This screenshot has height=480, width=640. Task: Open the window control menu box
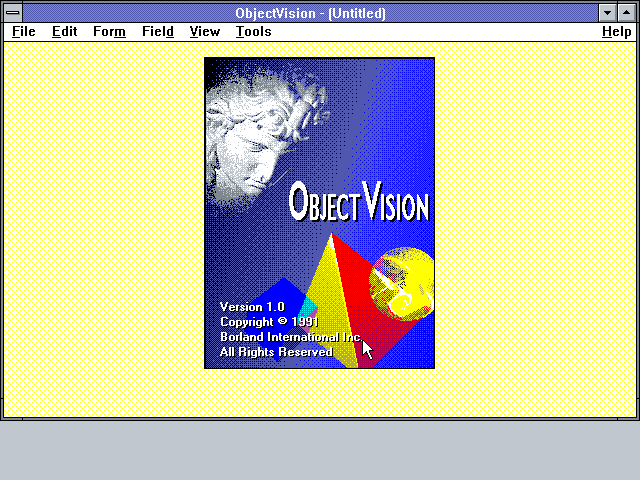pos(13,13)
